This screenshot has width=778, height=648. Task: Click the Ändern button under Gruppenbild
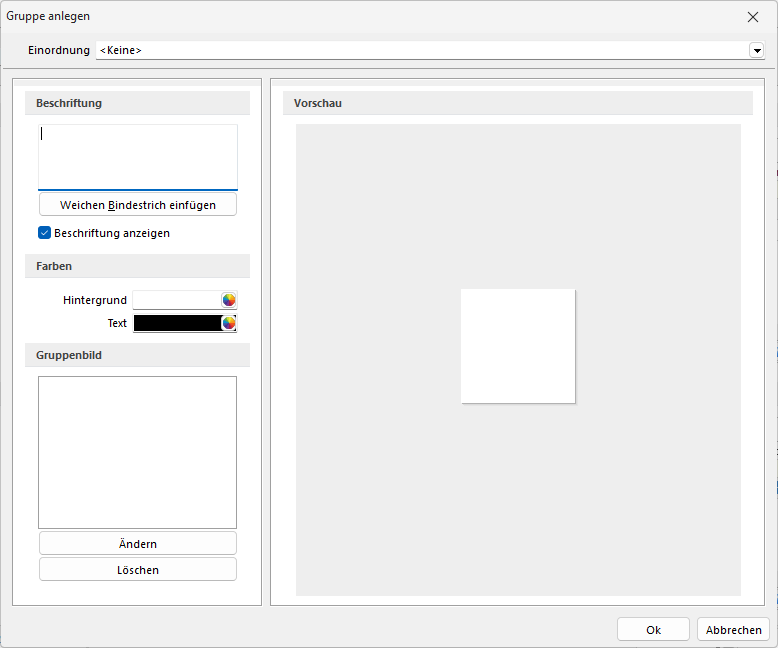tap(138, 544)
